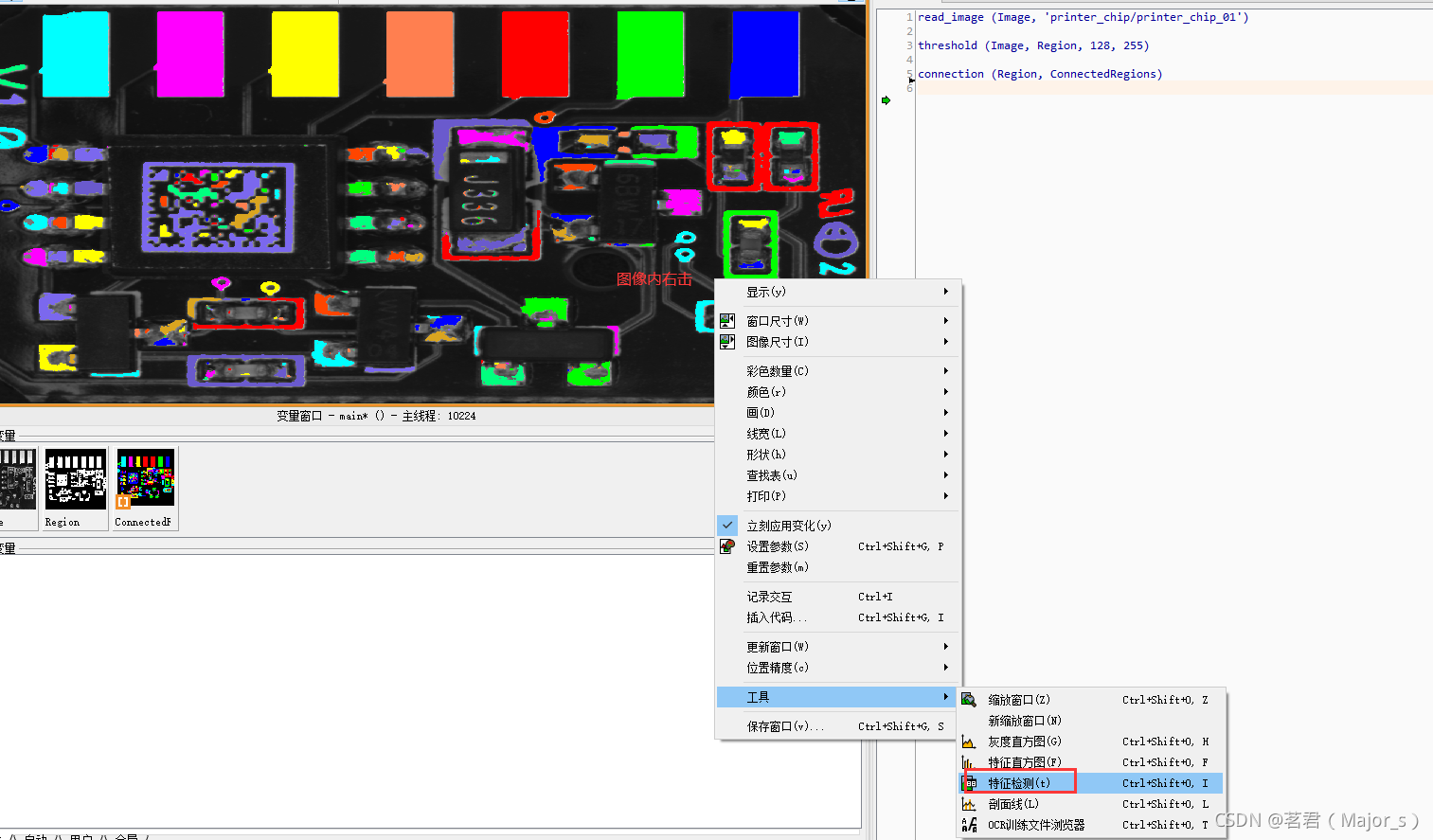
Task: Click the threshold code line
Action: (1033, 45)
